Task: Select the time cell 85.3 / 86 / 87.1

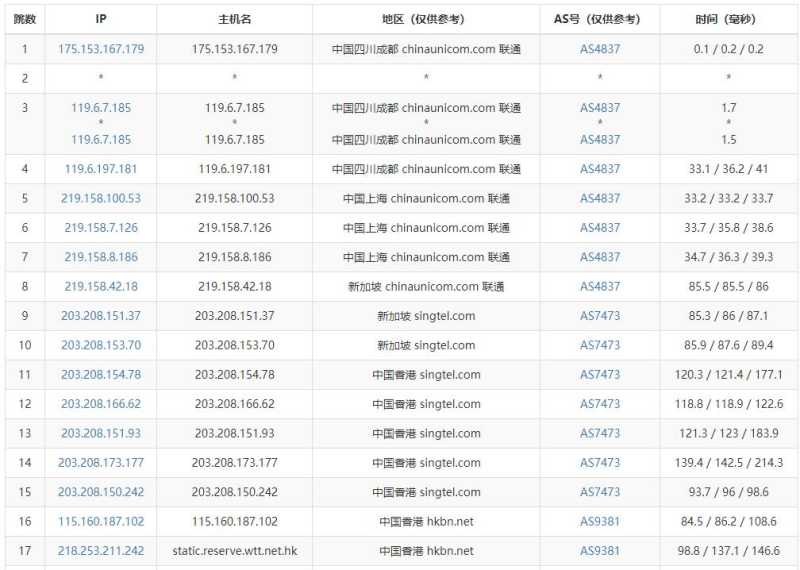Action: point(729,316)
